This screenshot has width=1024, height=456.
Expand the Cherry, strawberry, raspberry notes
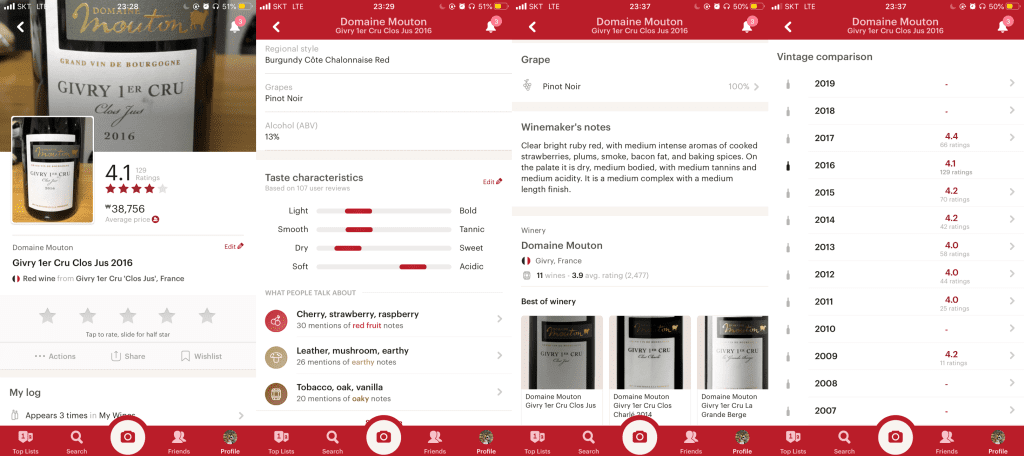tap(384, 319)
